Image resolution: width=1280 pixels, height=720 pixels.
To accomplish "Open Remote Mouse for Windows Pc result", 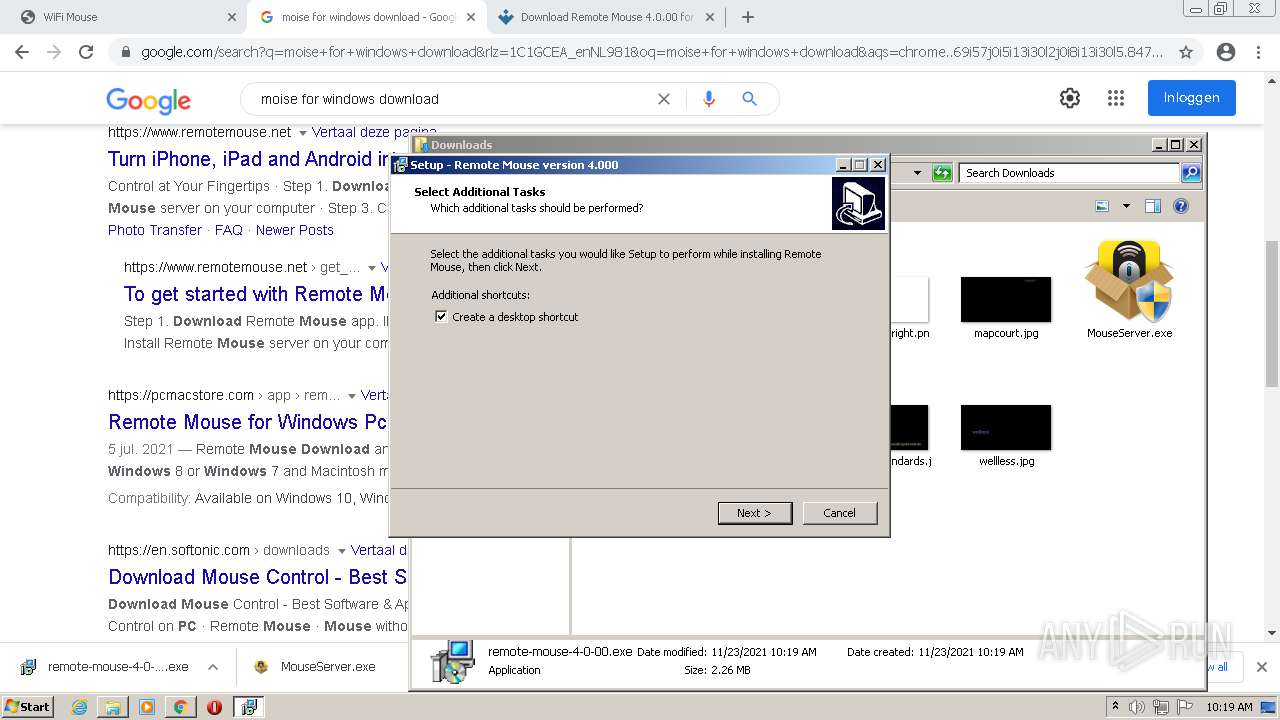I will [247, 422].
